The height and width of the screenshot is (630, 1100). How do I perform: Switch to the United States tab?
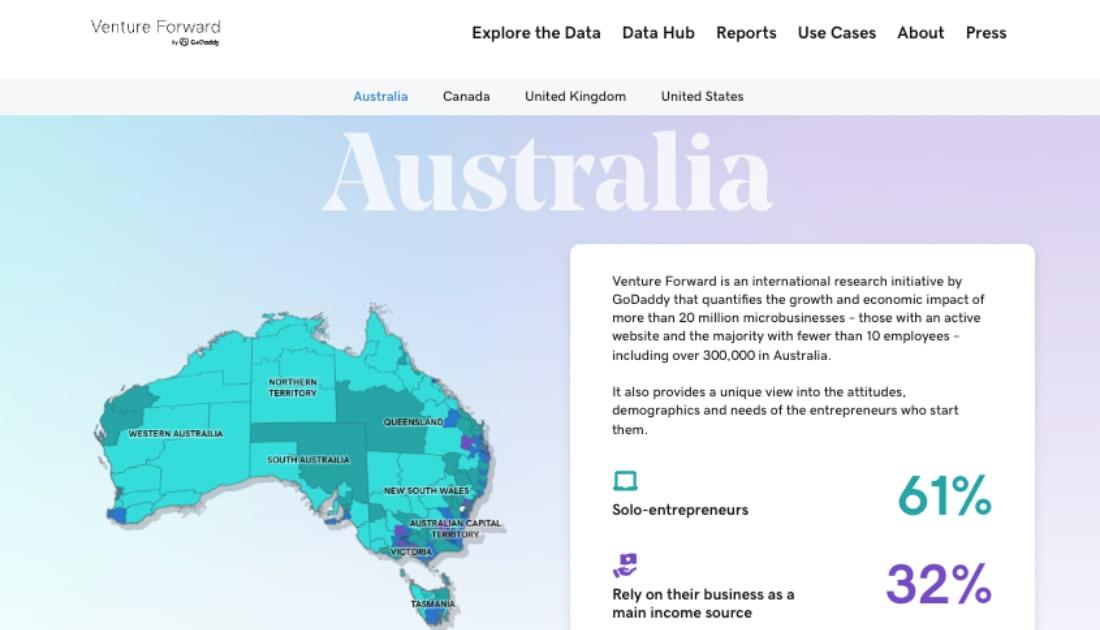(x=702, y=97)
